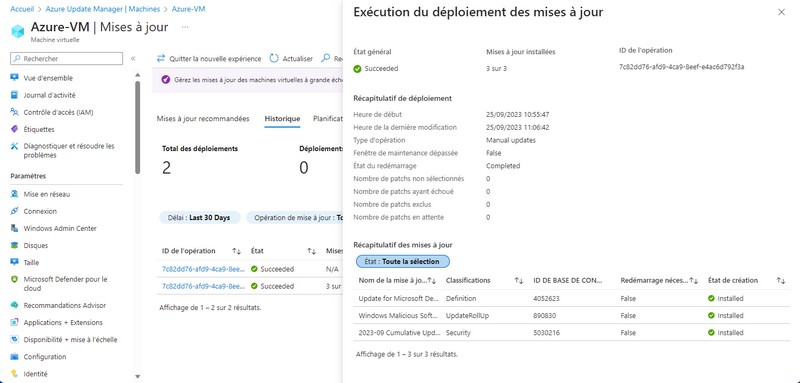Open first 7c82dd76 operation with N/A
This screenshot has width=800, height=383.
[x=203, y=269]
